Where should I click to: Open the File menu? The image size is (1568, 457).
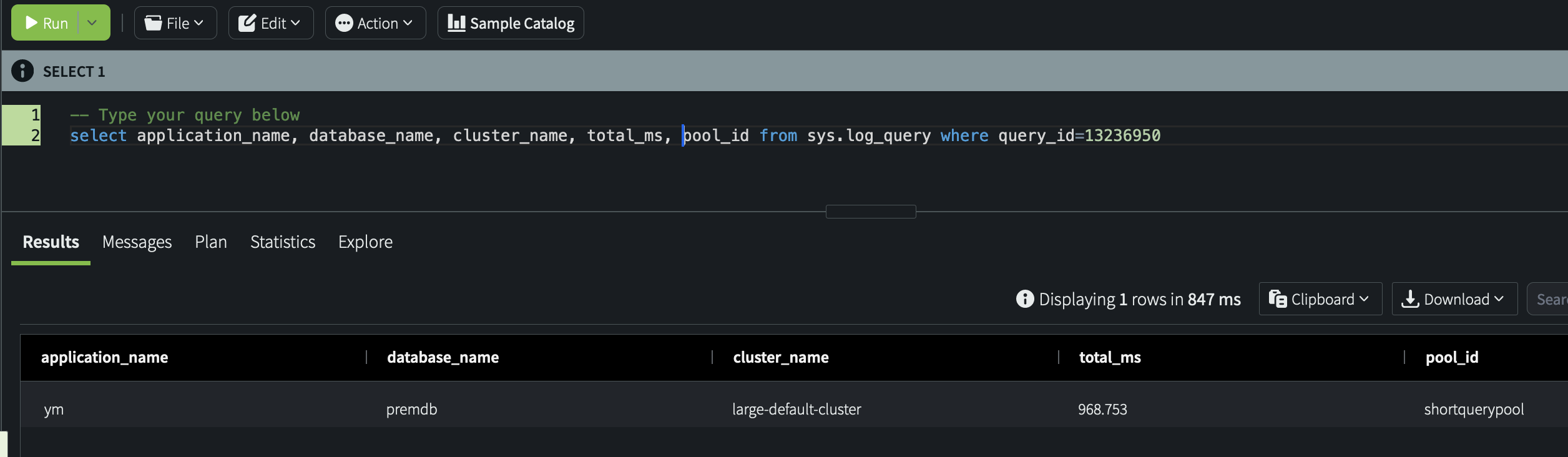point(175,23)
